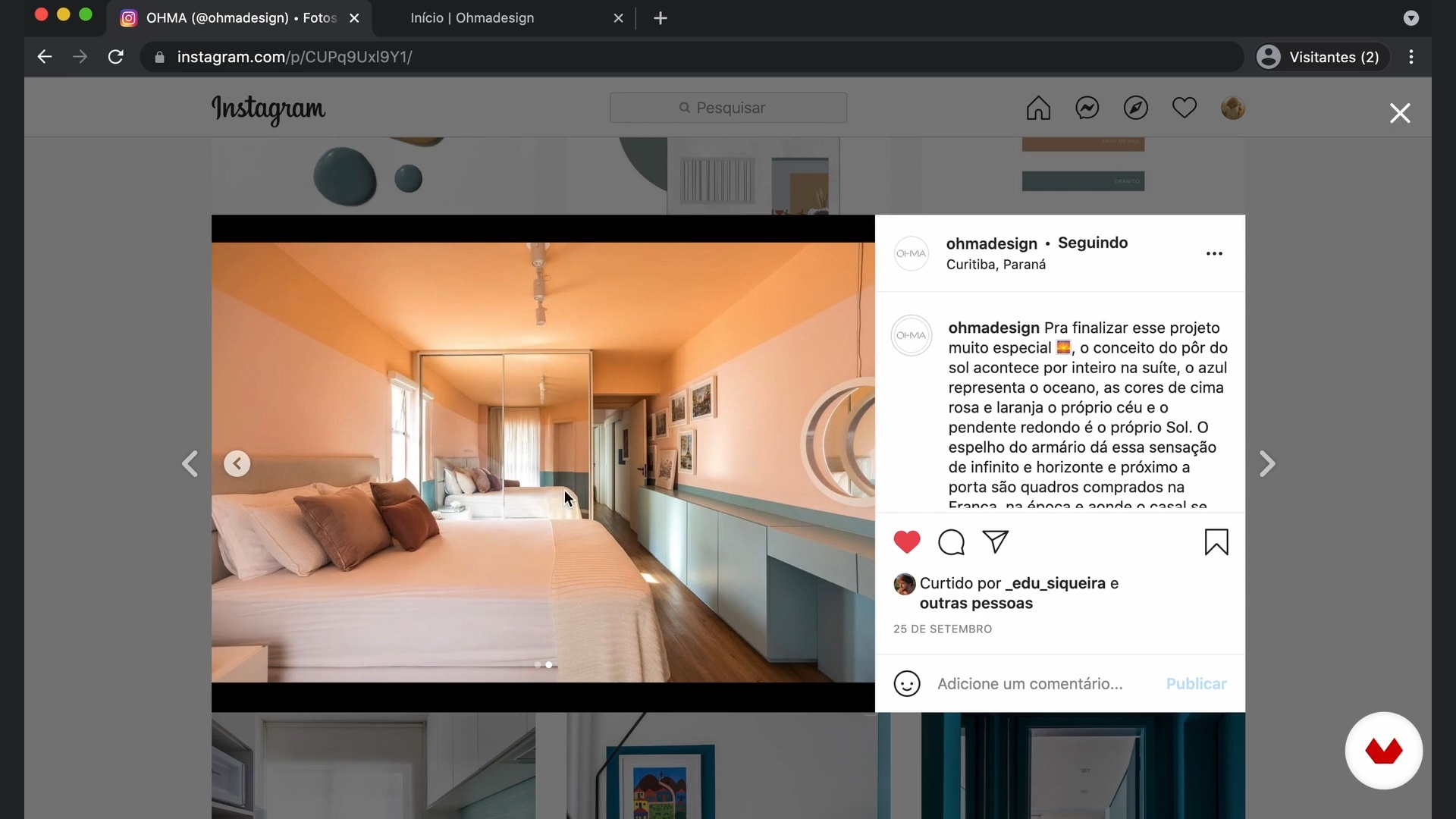Close the post overlay with the X
The width and height of the screenshot is (1456, 819).
pyautogui.click(x=1399, y=113)
